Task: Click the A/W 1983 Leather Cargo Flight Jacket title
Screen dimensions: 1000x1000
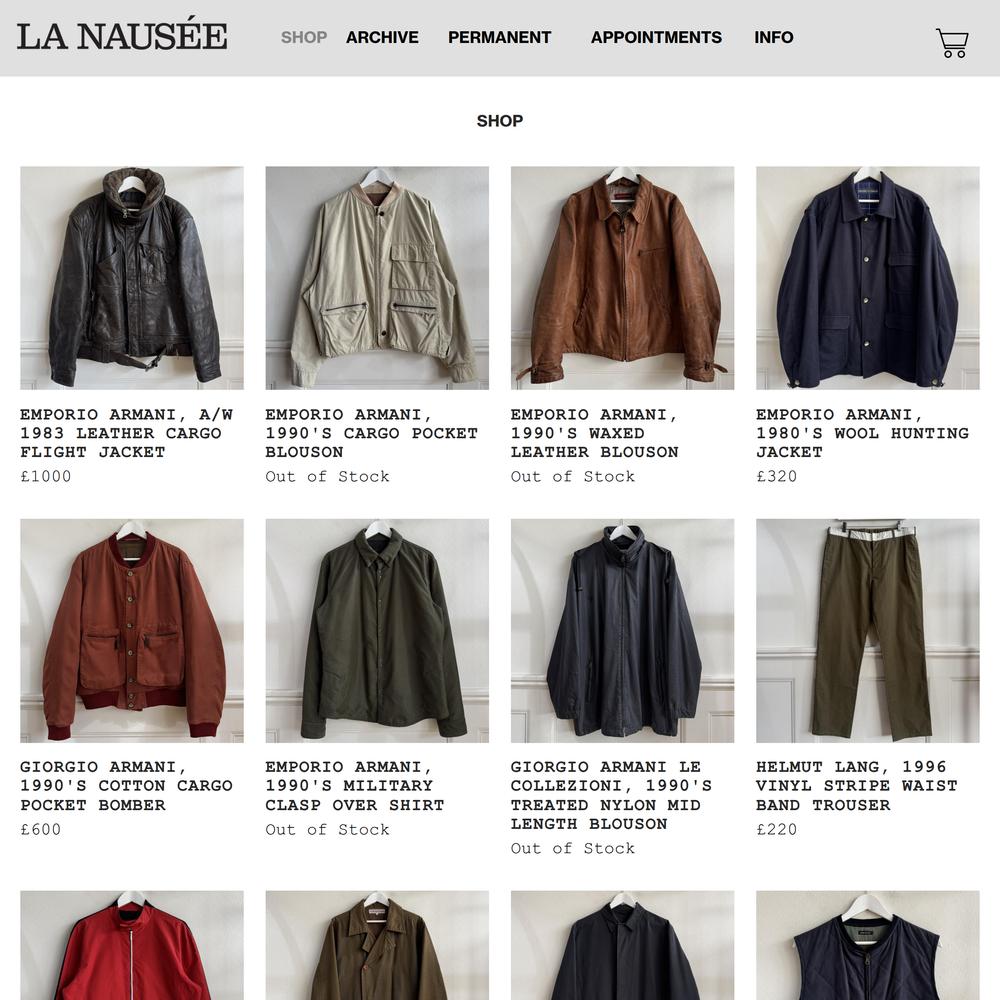Action: (126, 433)
